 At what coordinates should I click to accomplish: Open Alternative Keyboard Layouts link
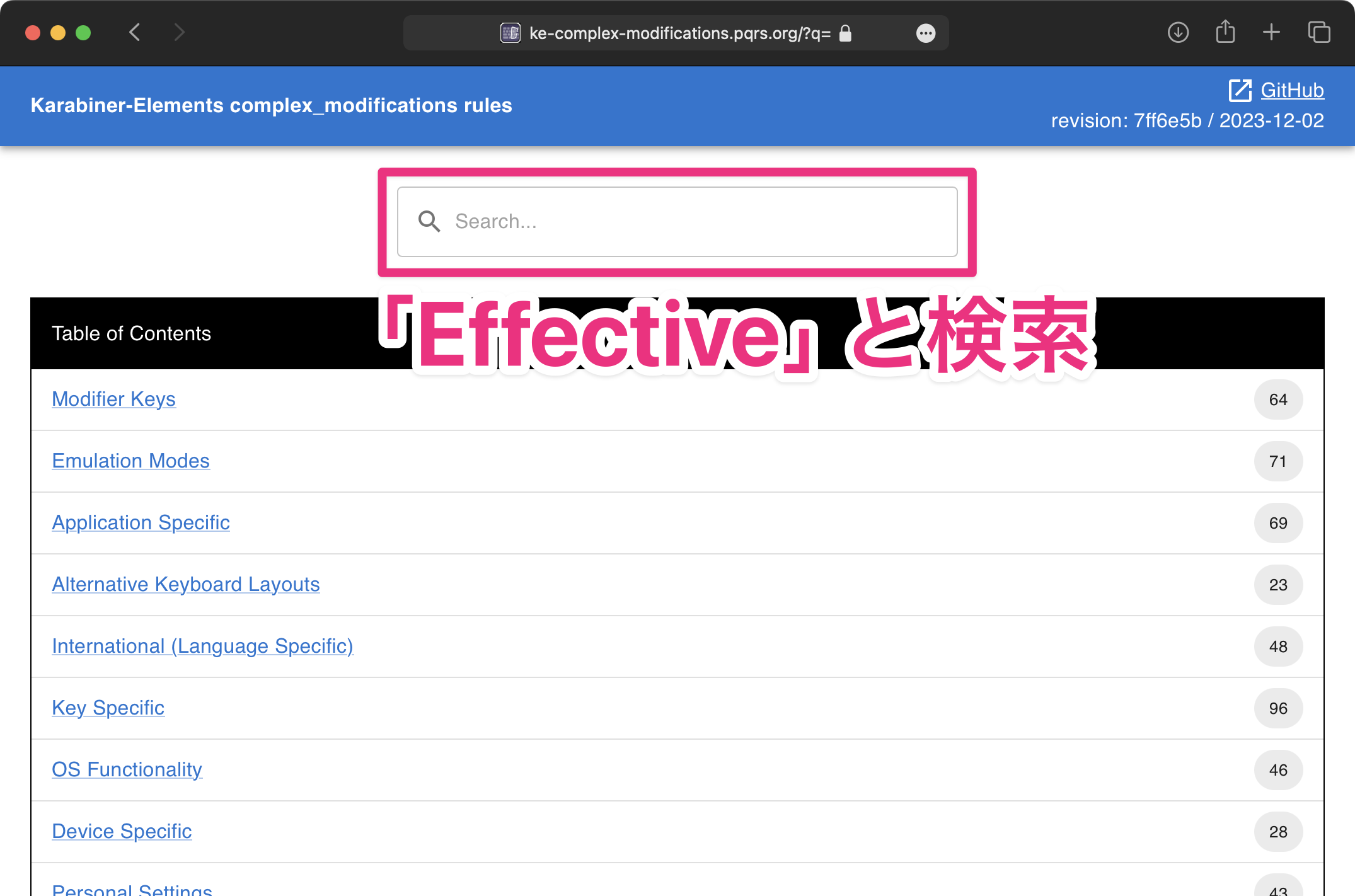pos(185,584)
